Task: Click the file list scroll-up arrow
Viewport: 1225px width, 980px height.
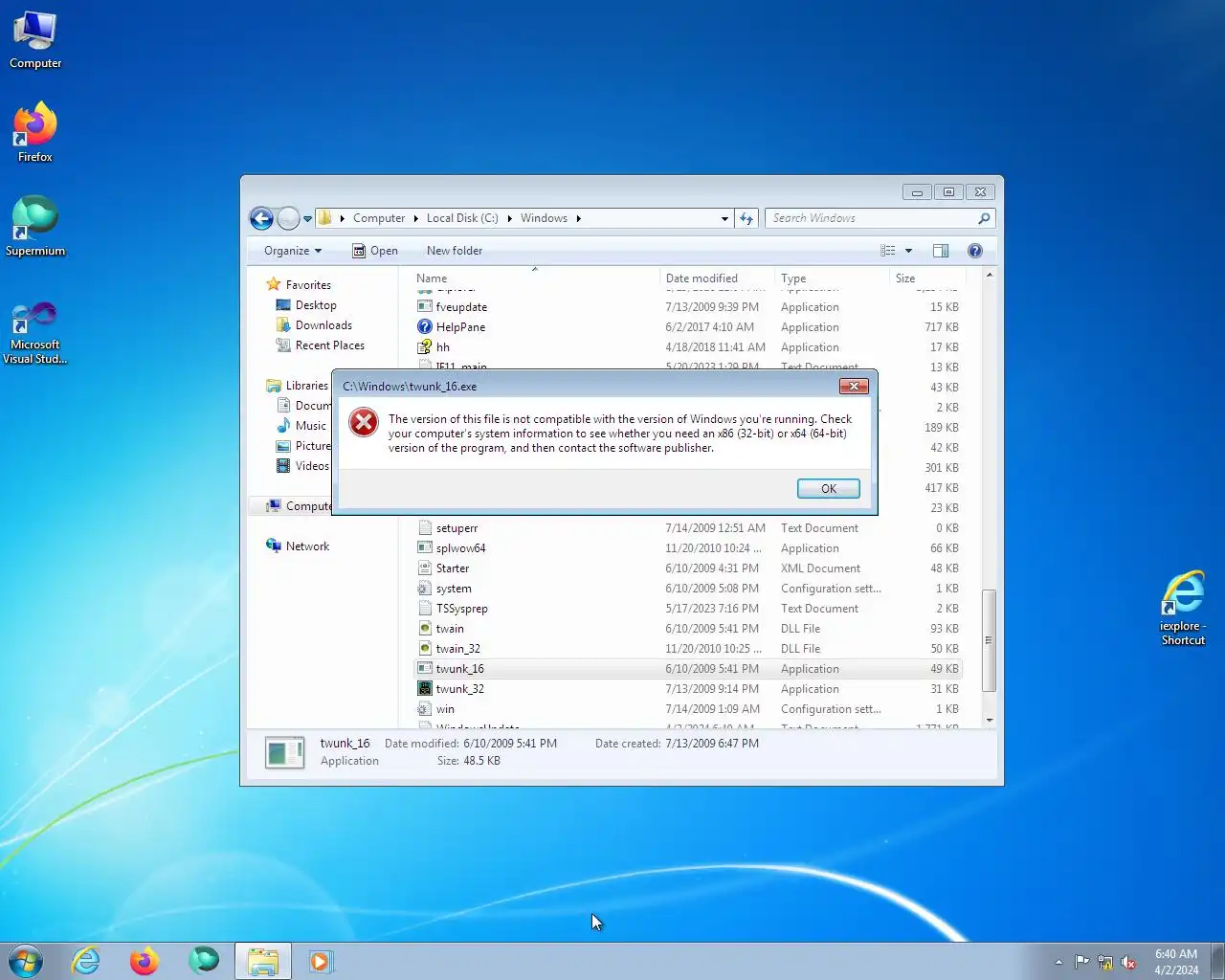Action: (x=990, y=276)
